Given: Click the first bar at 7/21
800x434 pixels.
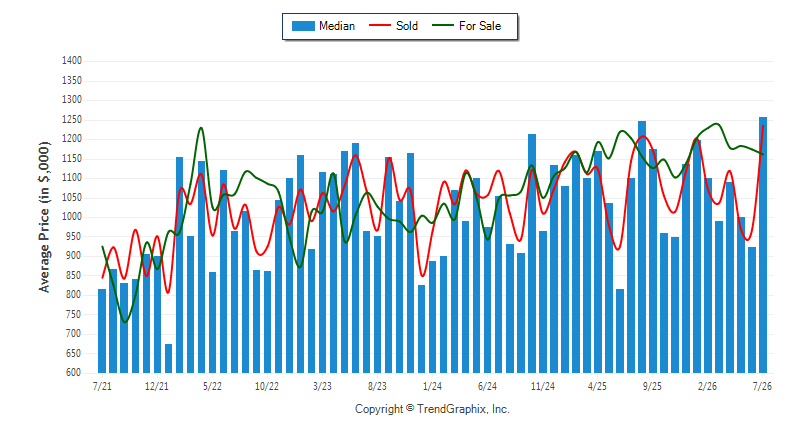Looking at the screenshot, I should coord(102,331).
